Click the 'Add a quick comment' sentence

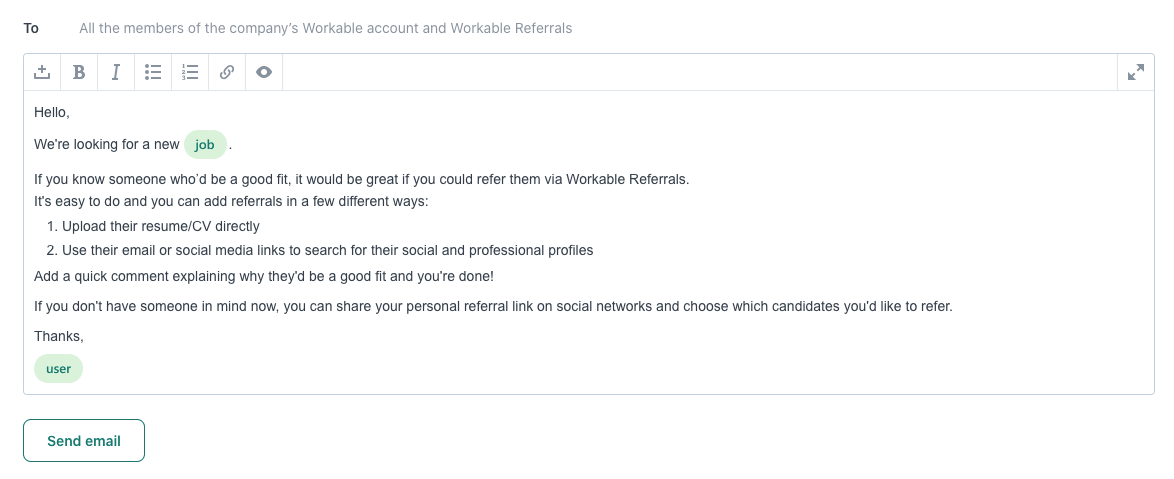click(x=264, y=276)
